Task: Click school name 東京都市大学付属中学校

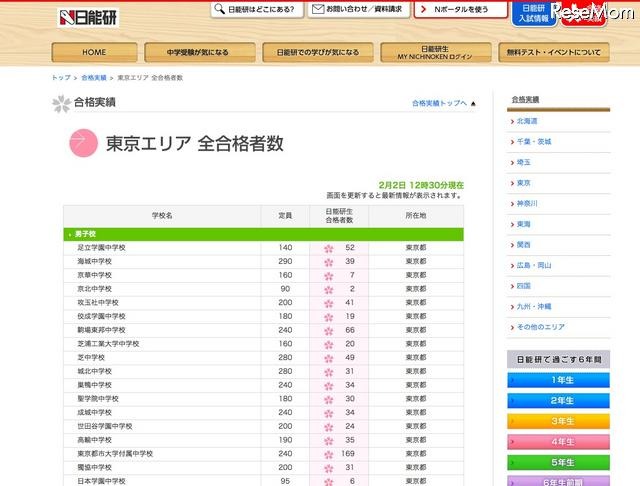Action: click(115, 454)
